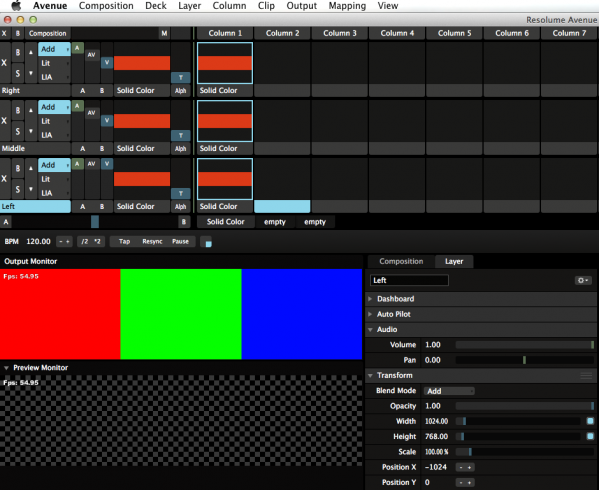This screenshot has width=599, height=490.
Task: Click the Tap tempo button
Action: point(124,241)
